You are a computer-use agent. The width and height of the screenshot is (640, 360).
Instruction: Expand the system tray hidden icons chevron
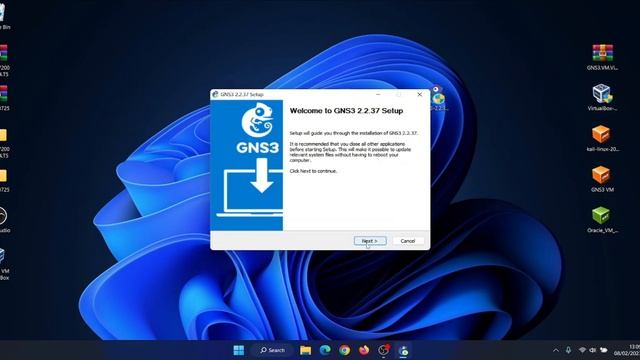556,350
